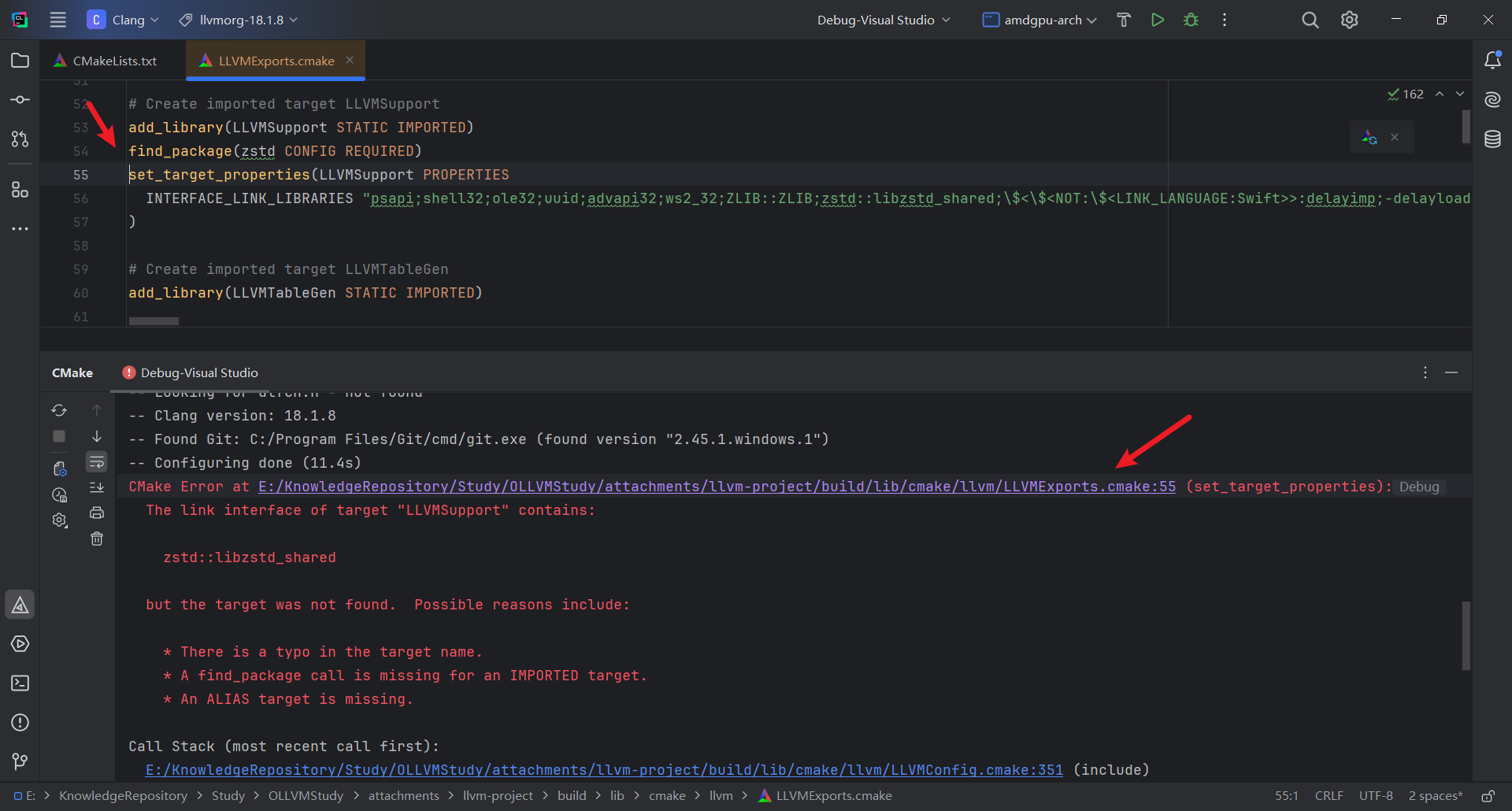1512x811 pixels.
Task: Toggle scroll to end of output
Action: 97,487
